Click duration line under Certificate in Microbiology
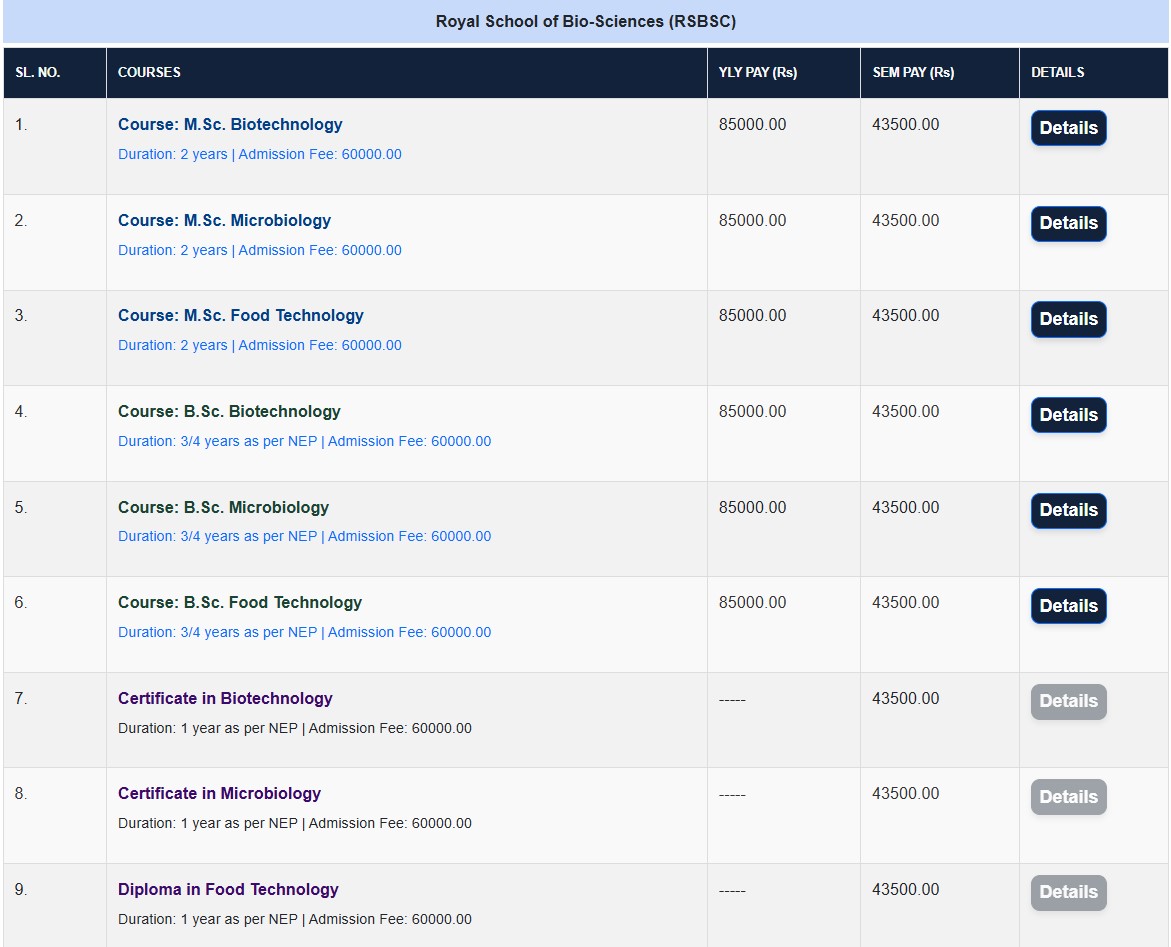Viewport: 1171px width, 947px height. coord(295,823)
